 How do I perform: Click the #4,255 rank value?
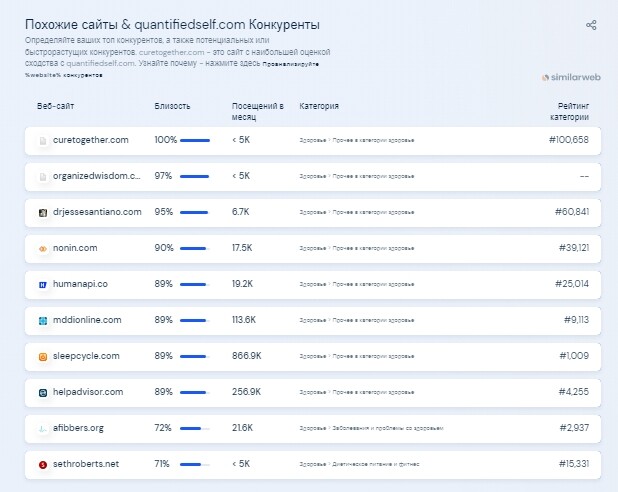pyautogui.click(x=574, y=392)
